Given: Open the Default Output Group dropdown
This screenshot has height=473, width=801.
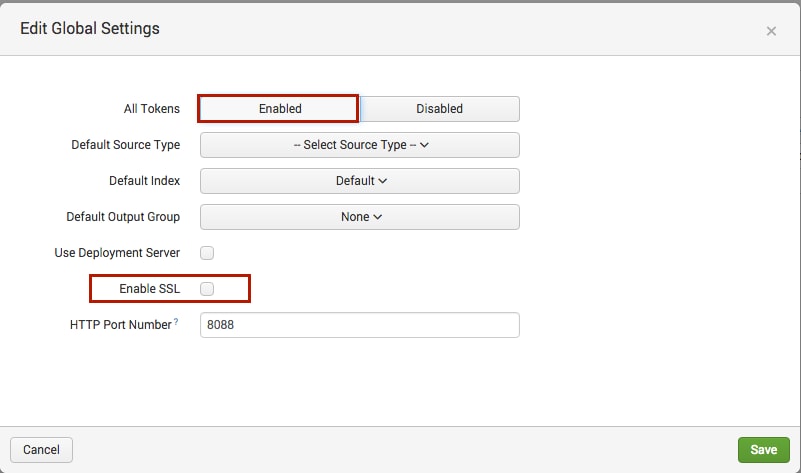Looking at the screenshot, I should coord(360,217).
